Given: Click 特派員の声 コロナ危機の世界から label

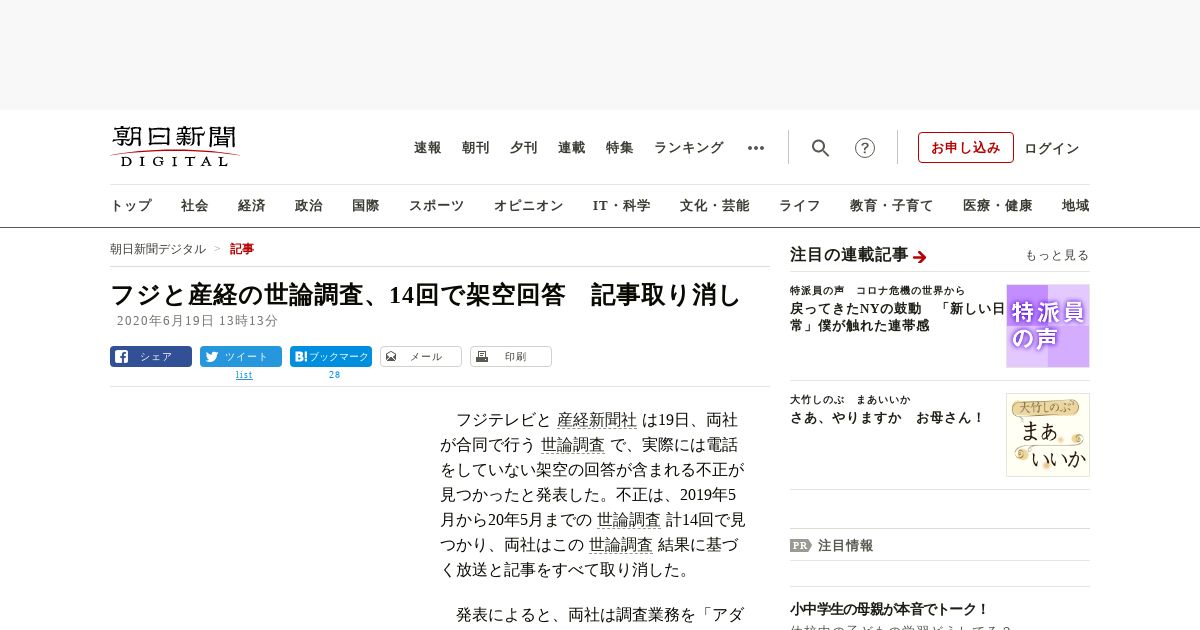Looking at the screenshot, I should (x=878, y=291).
